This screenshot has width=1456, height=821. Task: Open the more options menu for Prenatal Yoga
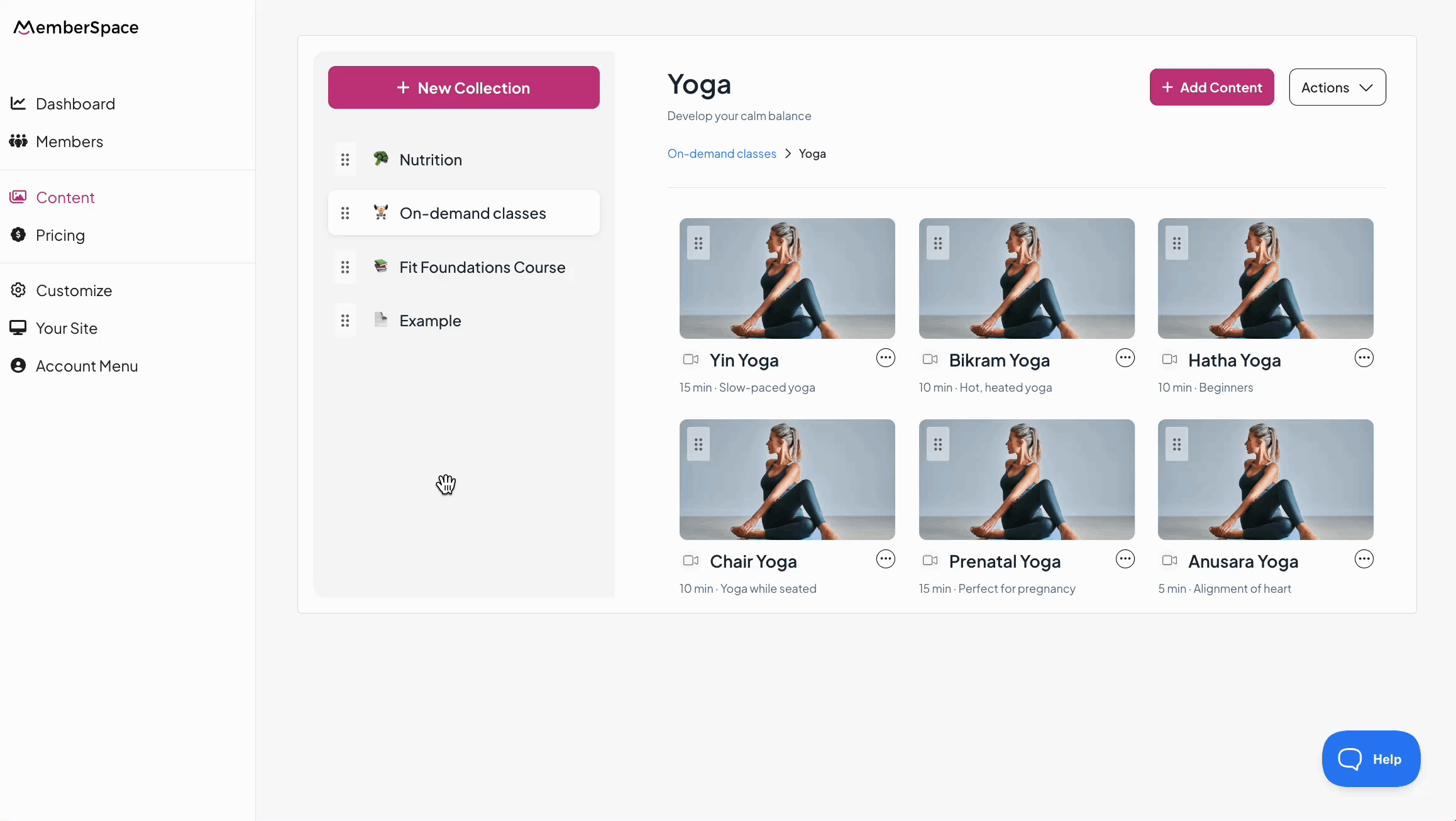[1125, 559]
